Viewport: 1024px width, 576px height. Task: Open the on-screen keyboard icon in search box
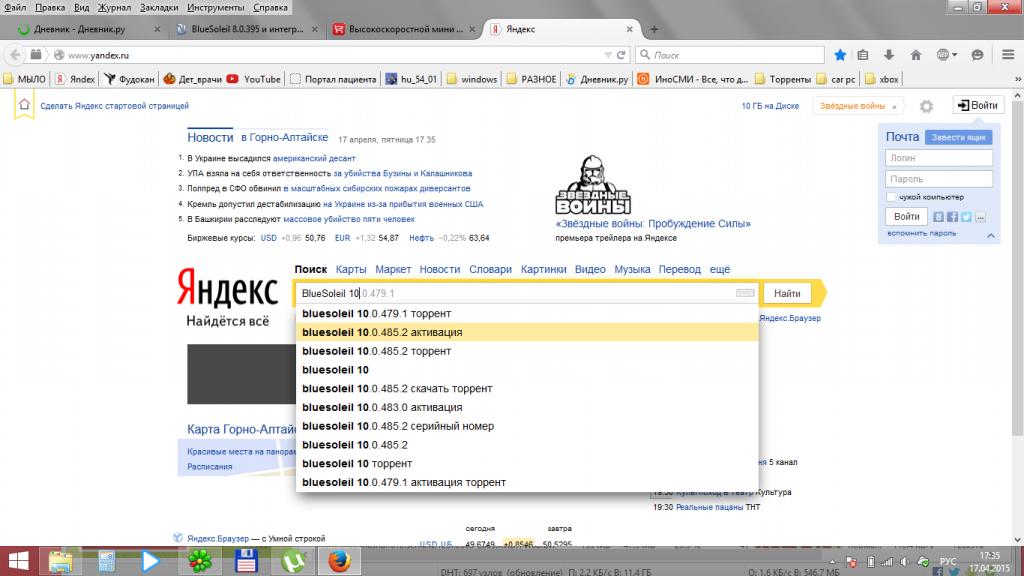click(x=745, y=293)
